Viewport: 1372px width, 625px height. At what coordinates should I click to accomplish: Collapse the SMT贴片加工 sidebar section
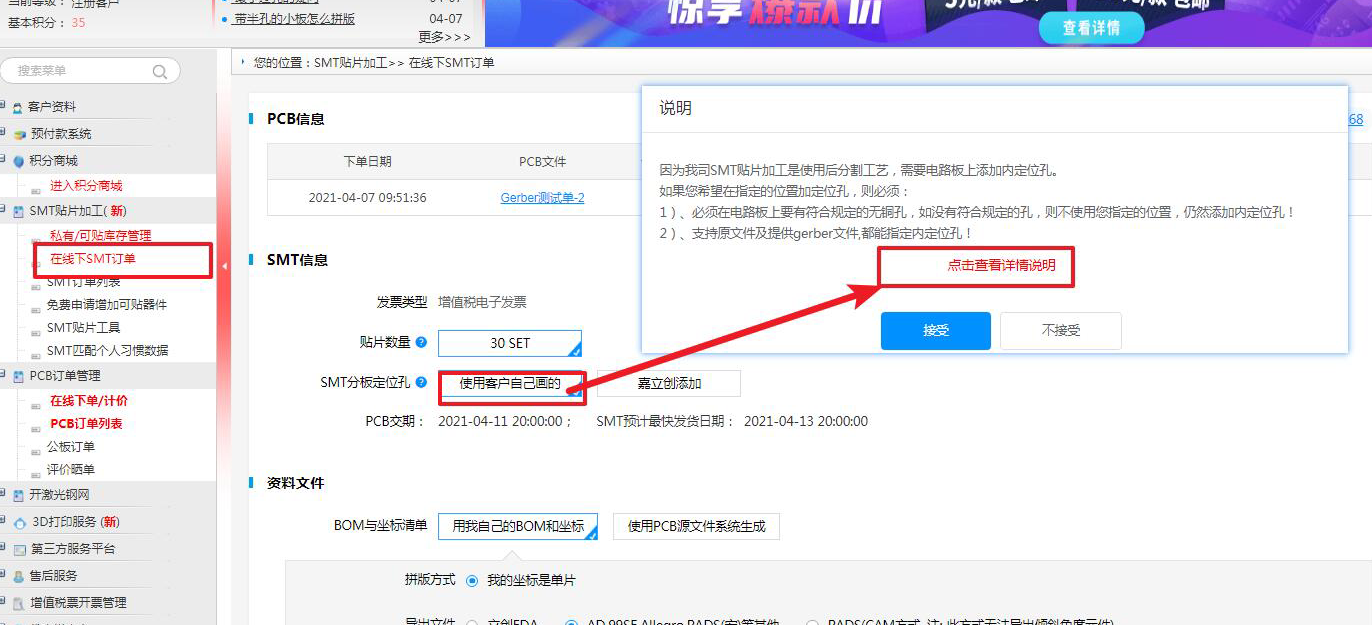click(4, 211)
